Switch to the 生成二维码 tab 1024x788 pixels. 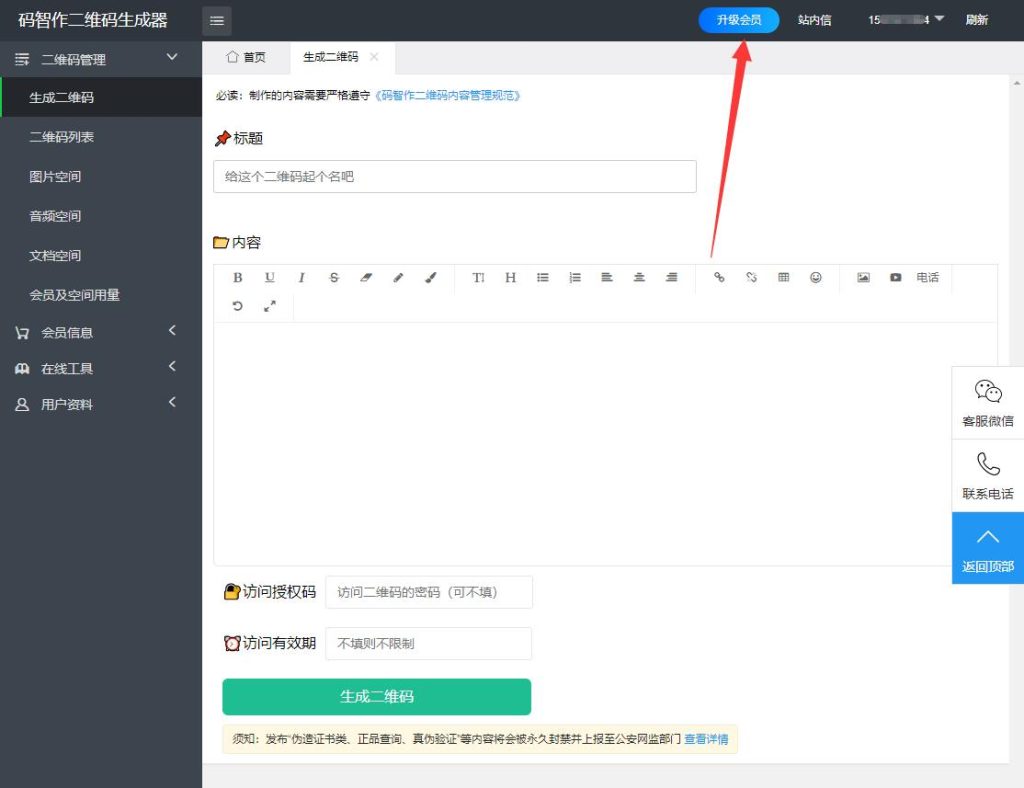pyautogui.click(x=330, y=57)
